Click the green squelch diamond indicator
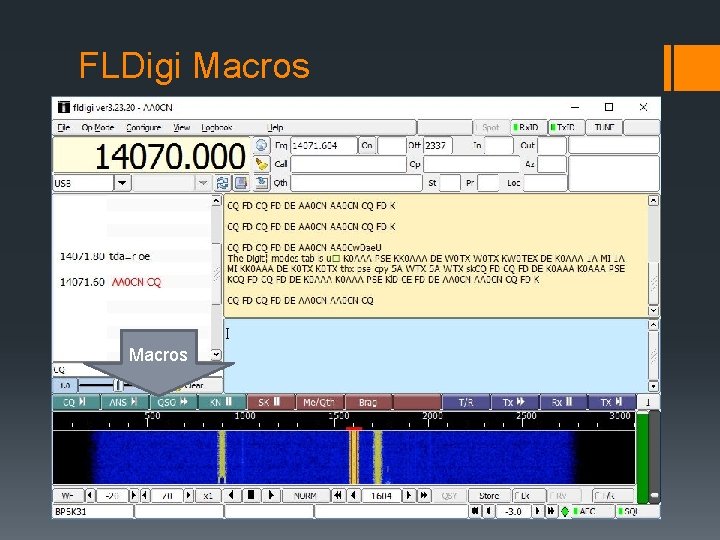Image resolution: width=720 pixels, height=540 pixels. [565, 511]
